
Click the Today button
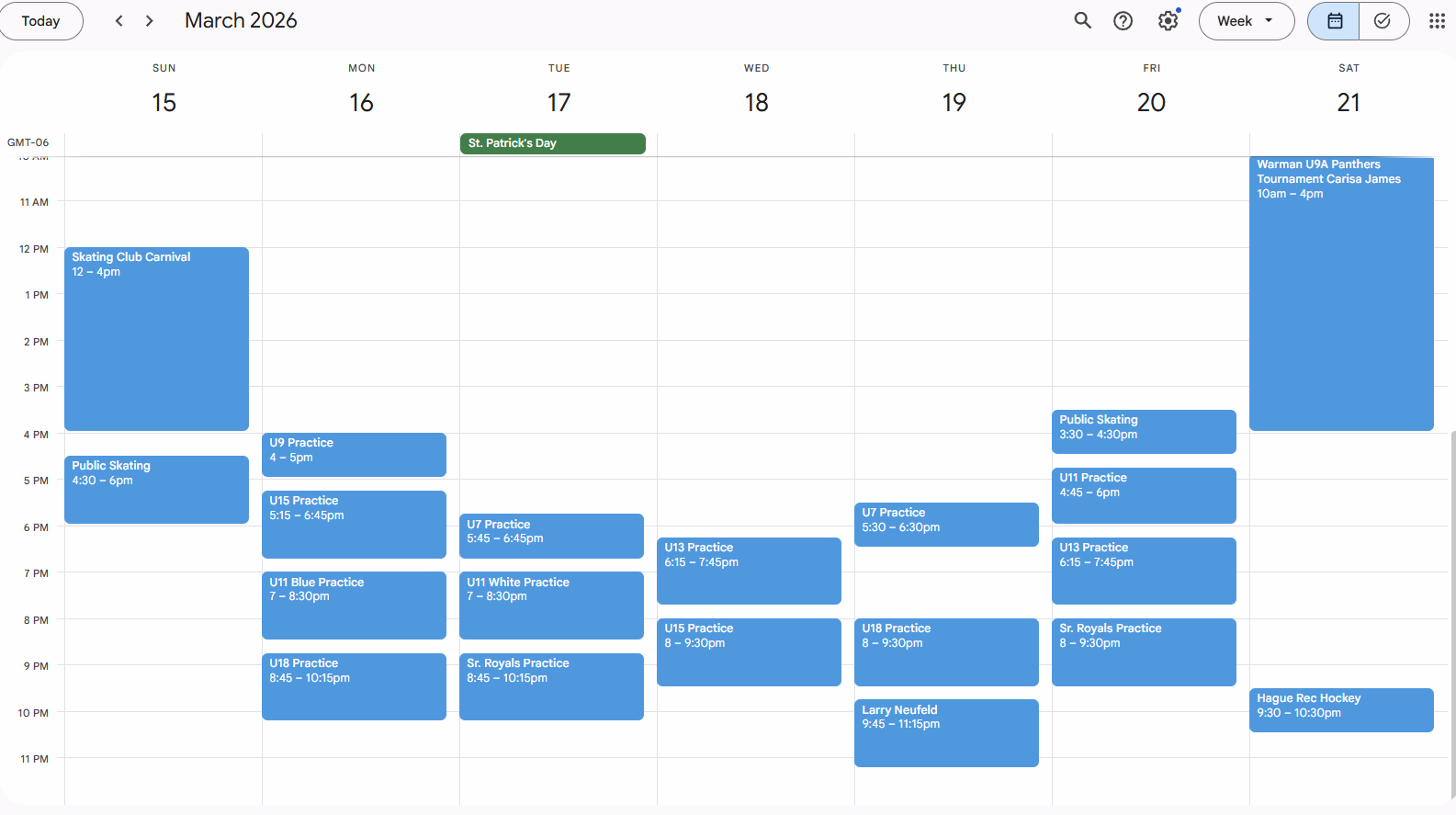pyautogui.click(x=40, y=21)
